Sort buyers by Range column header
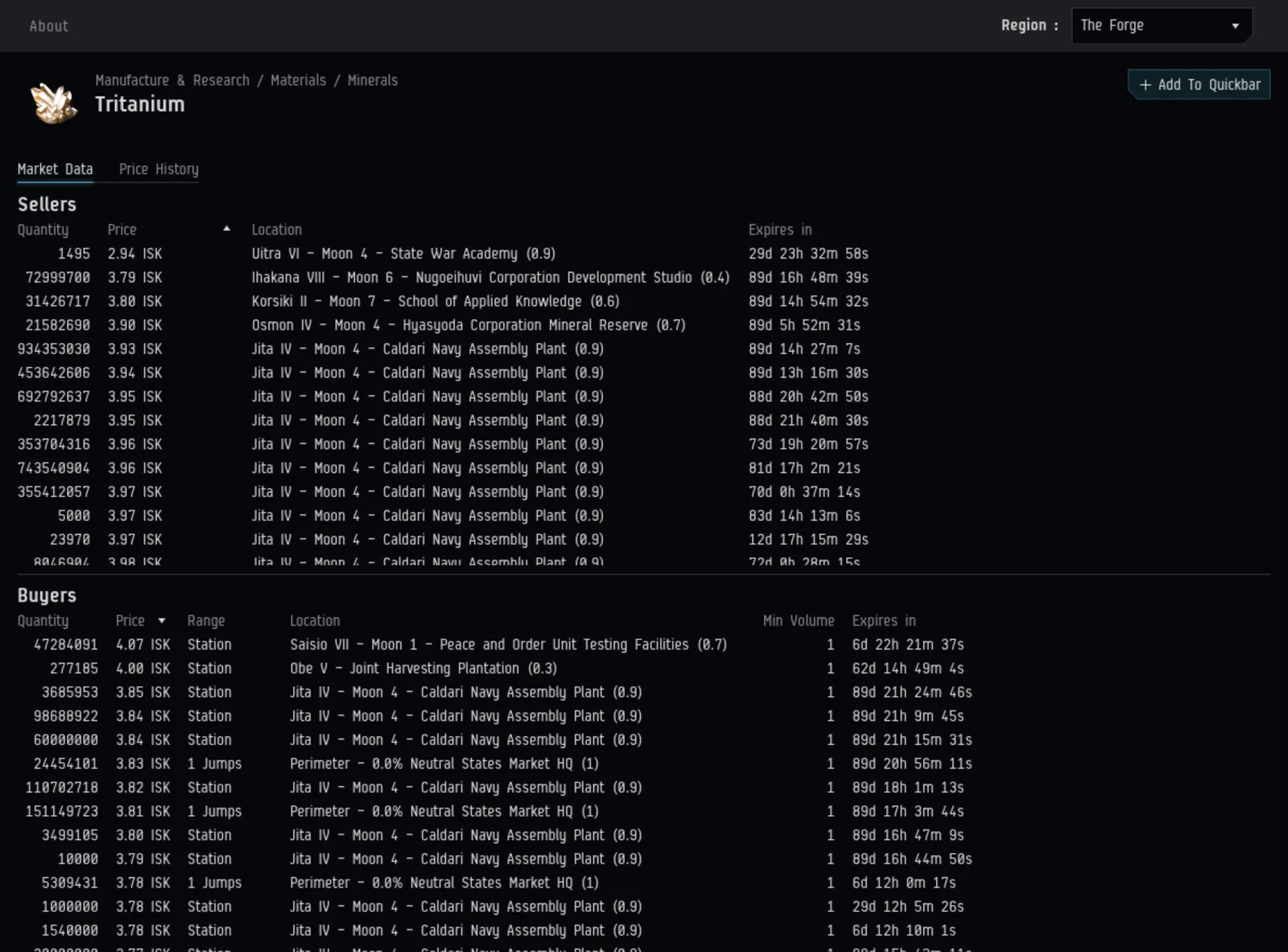Viewport: 1288px width, 952px height. click(x=206, y=621)
